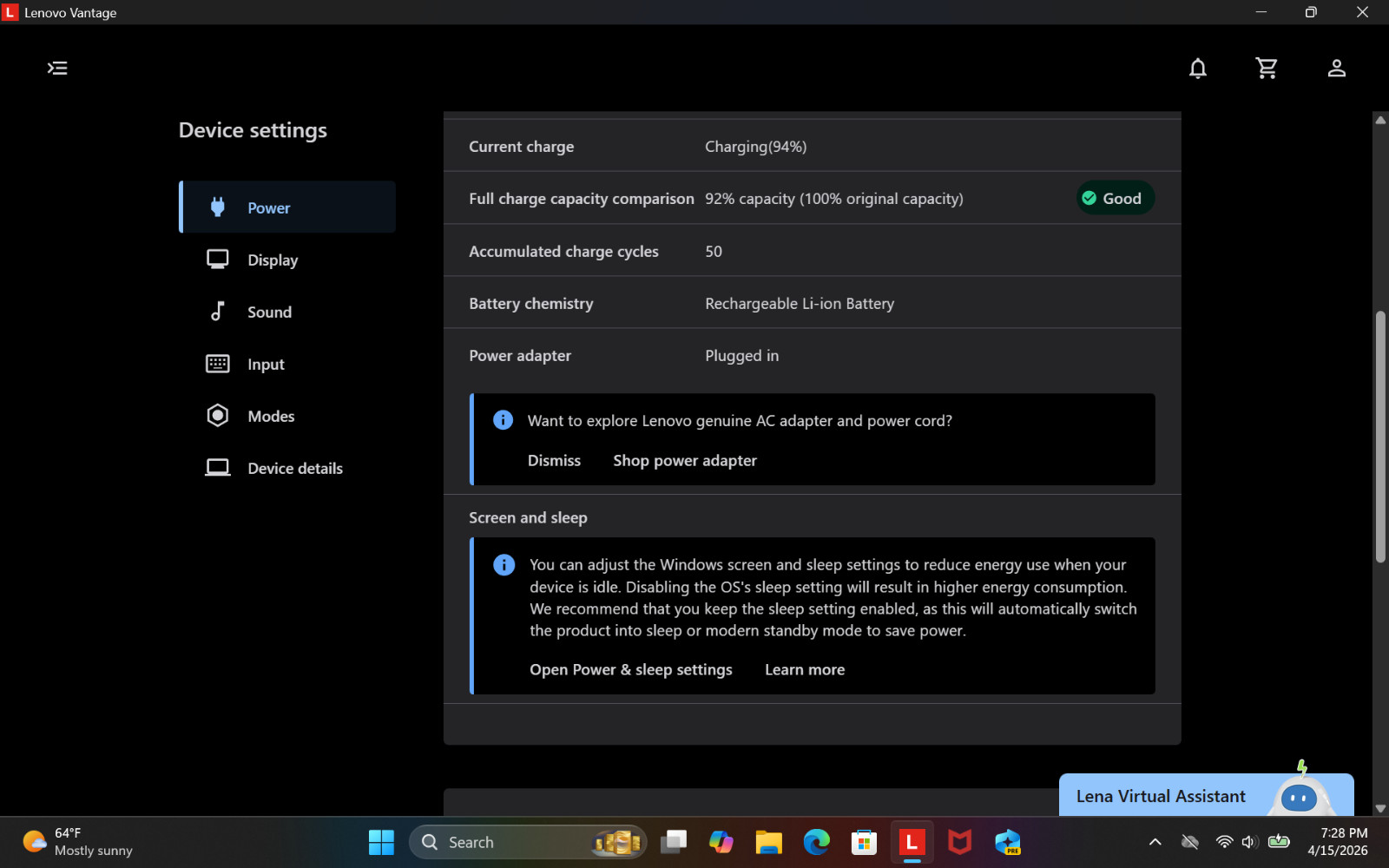Click the taskbar Search box
Screen dimensions: 1389x868
528,842
